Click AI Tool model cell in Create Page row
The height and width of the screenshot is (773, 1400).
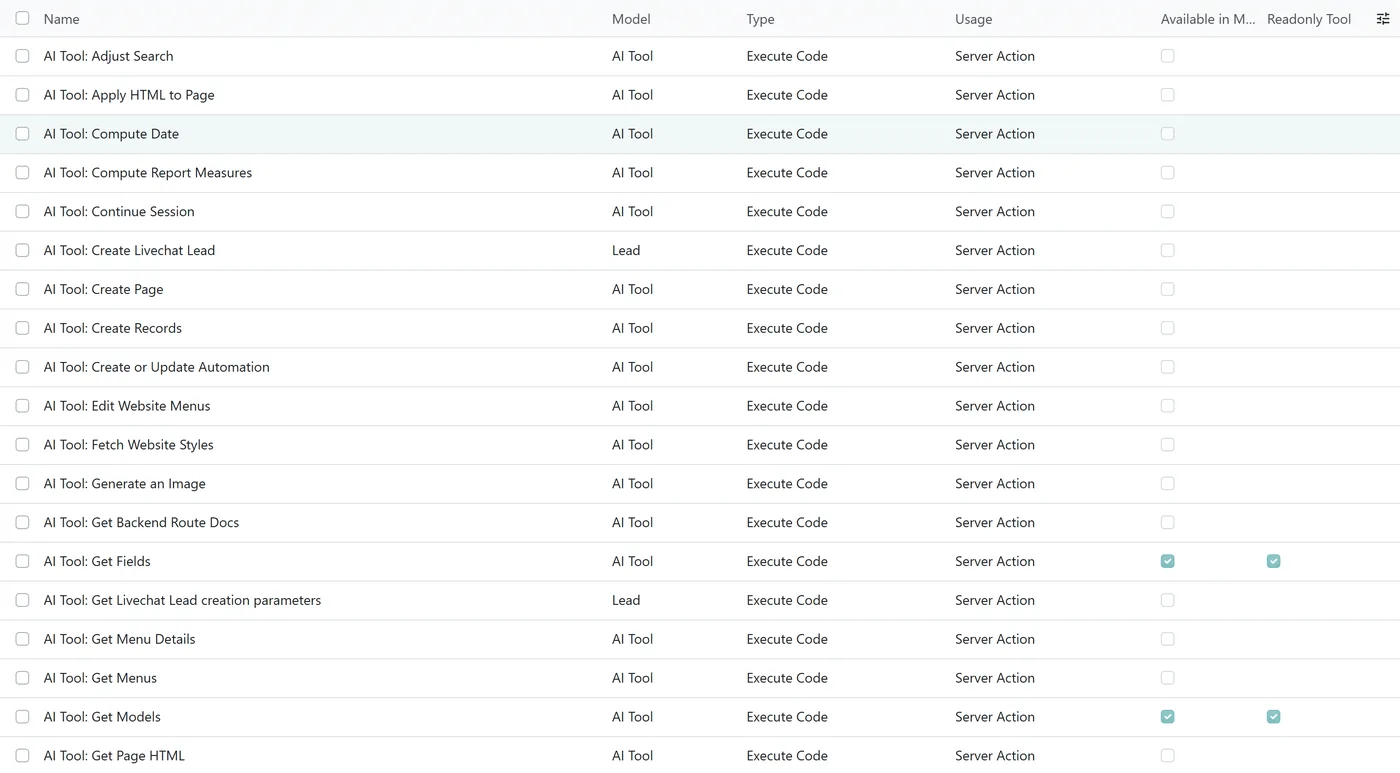click(632, 289)
